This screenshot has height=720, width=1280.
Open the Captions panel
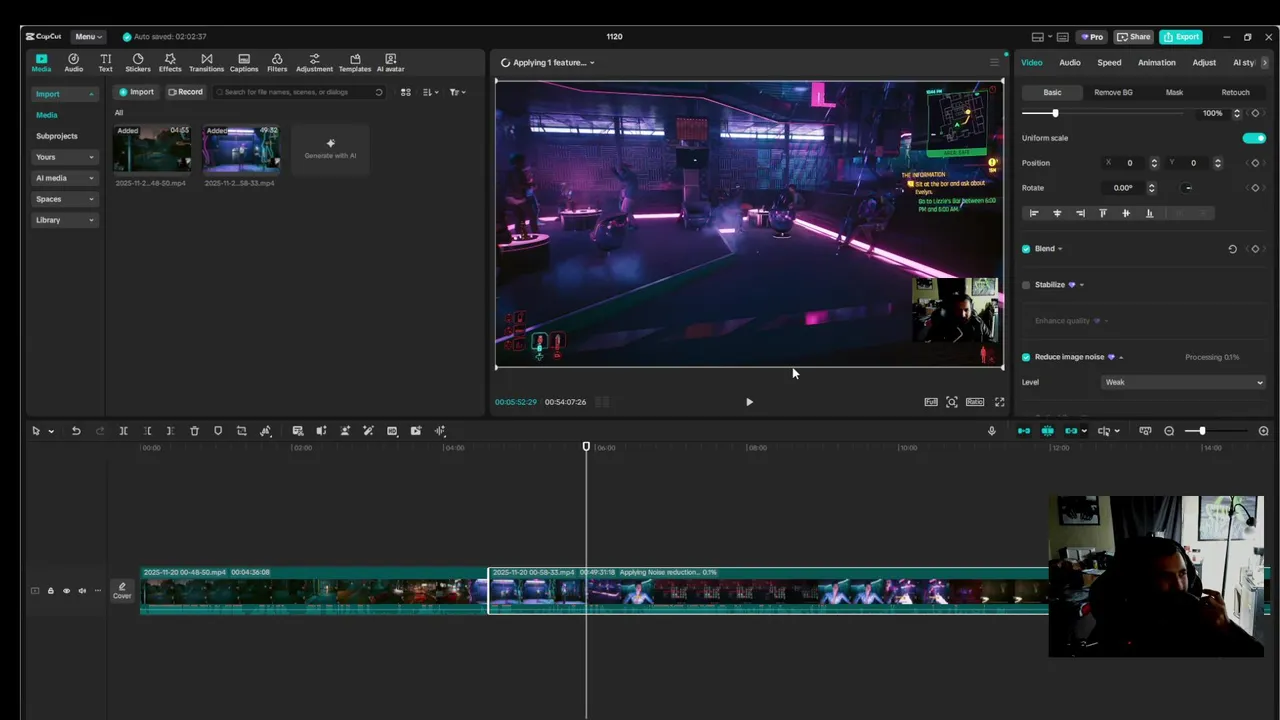click(244, 63)
